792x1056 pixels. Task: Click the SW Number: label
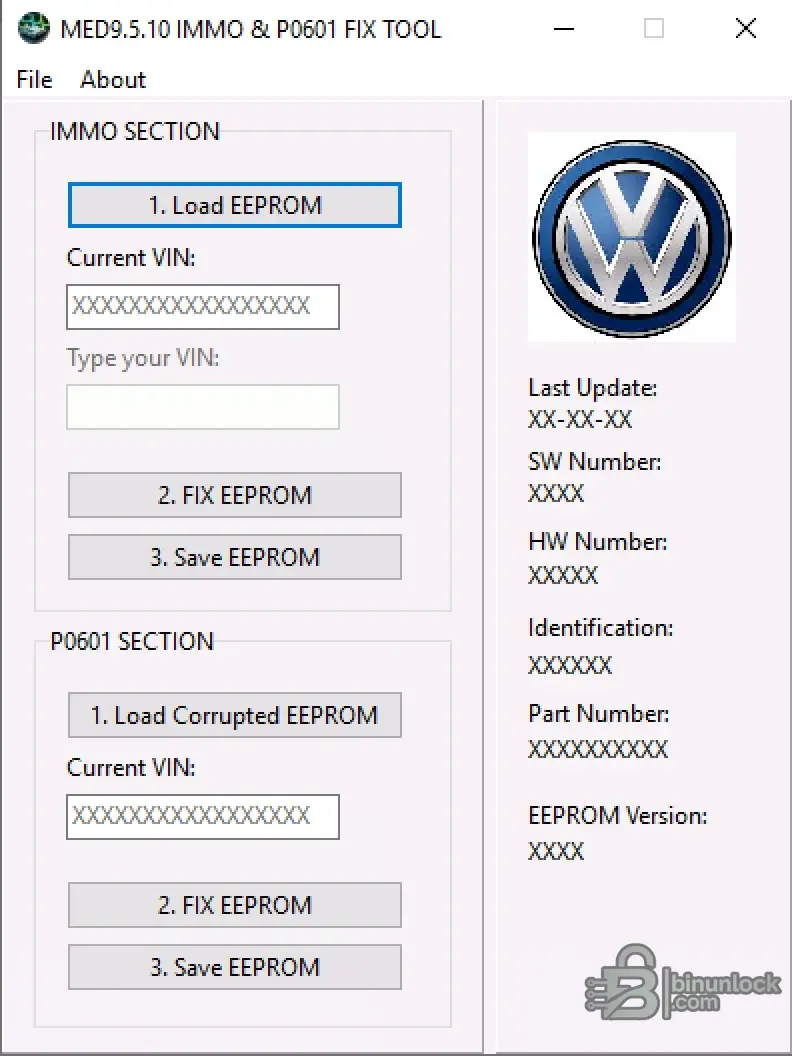pos(595,462)
